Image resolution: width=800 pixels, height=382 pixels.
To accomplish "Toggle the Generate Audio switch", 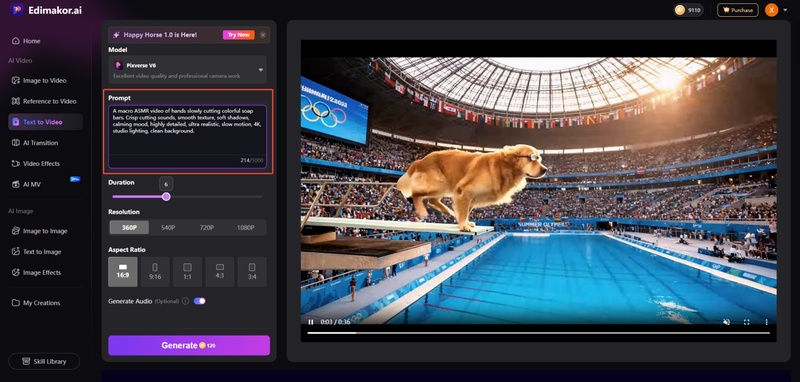I will [199, 301].
